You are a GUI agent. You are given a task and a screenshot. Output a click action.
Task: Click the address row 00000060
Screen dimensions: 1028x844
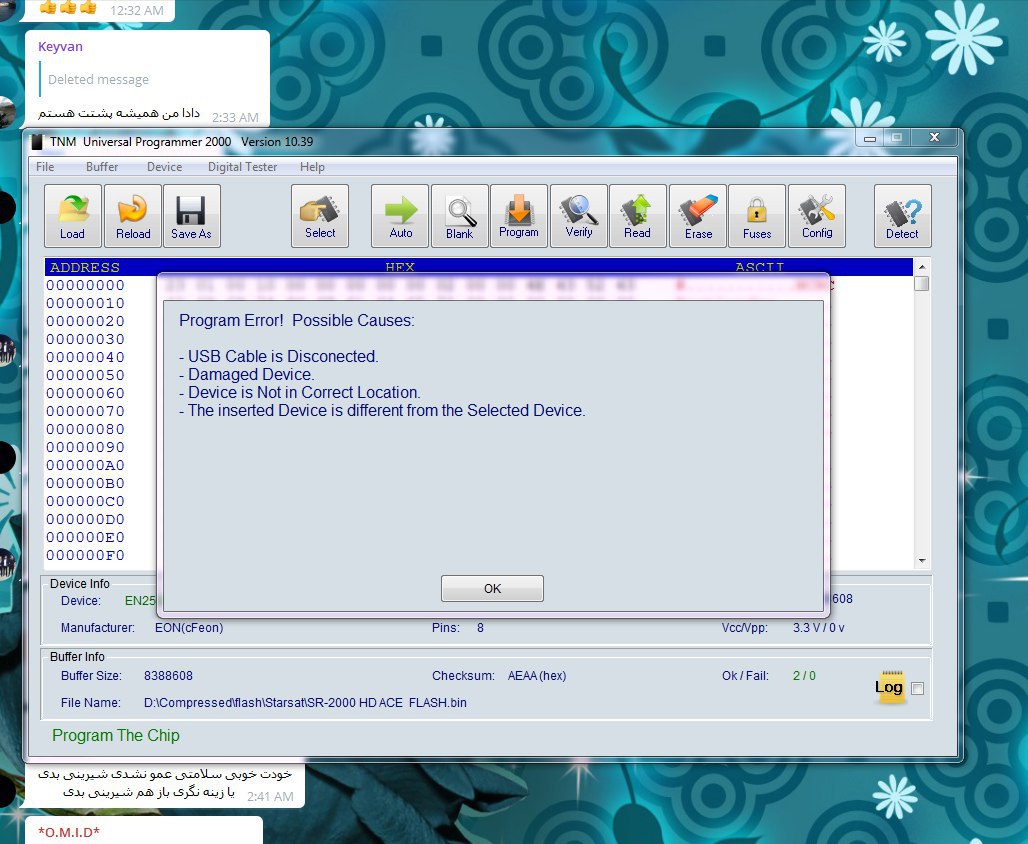[x=85, y=393]
